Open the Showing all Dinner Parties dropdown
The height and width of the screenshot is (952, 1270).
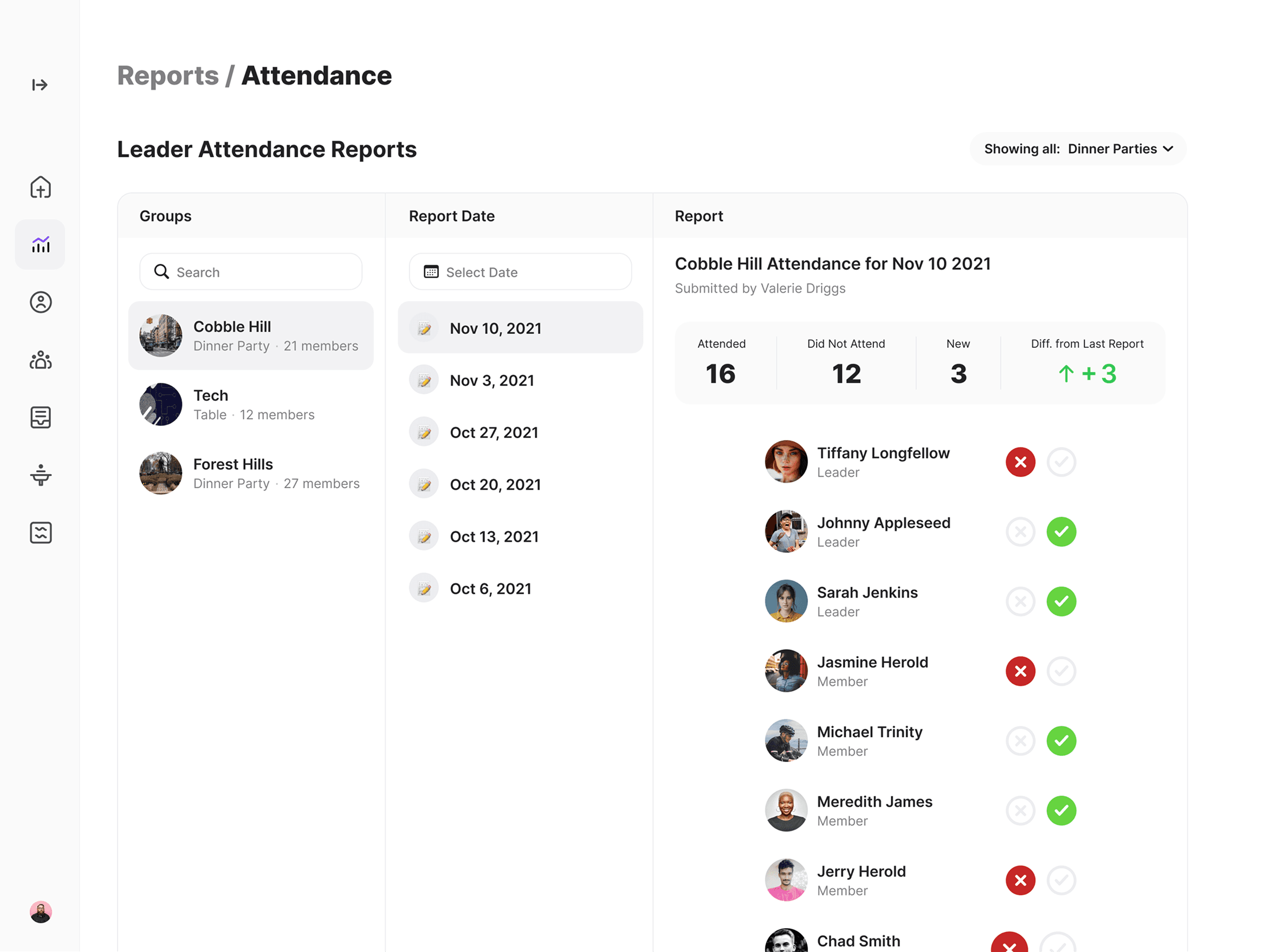pyautogui.click(x=1078, y=148)
